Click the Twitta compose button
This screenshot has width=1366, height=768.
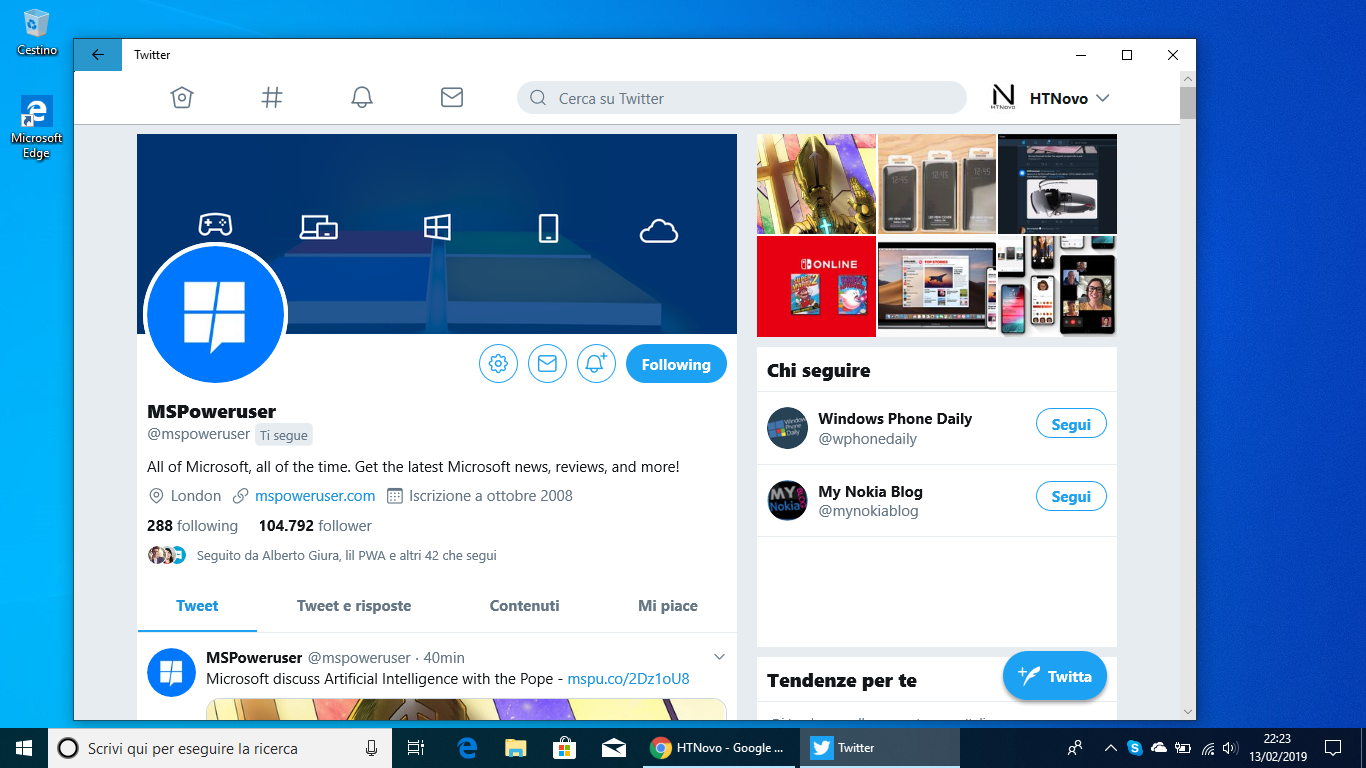pyautogui.click(x=1055, y=677)
